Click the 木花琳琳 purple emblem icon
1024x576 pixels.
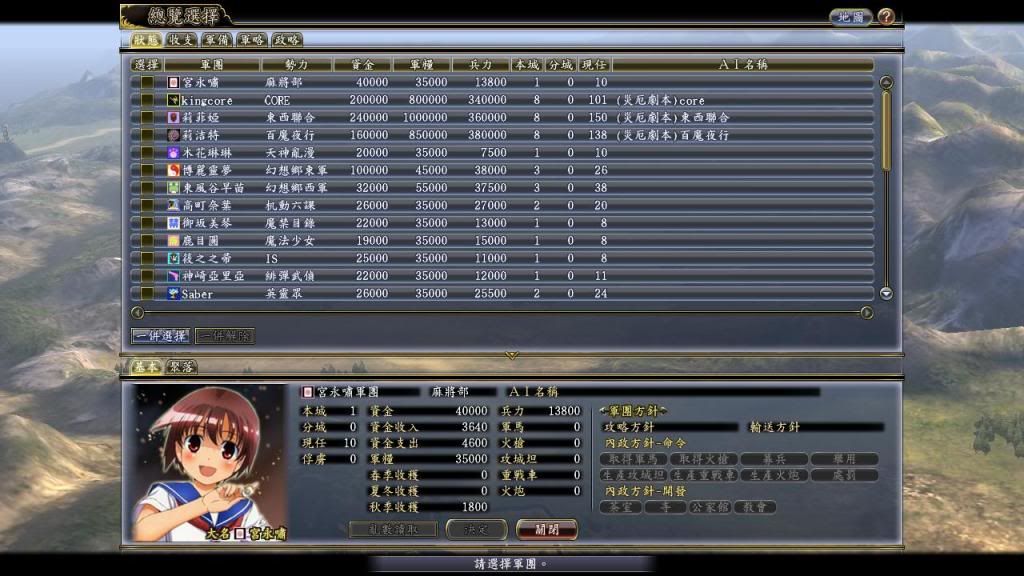tap(173, 153)
